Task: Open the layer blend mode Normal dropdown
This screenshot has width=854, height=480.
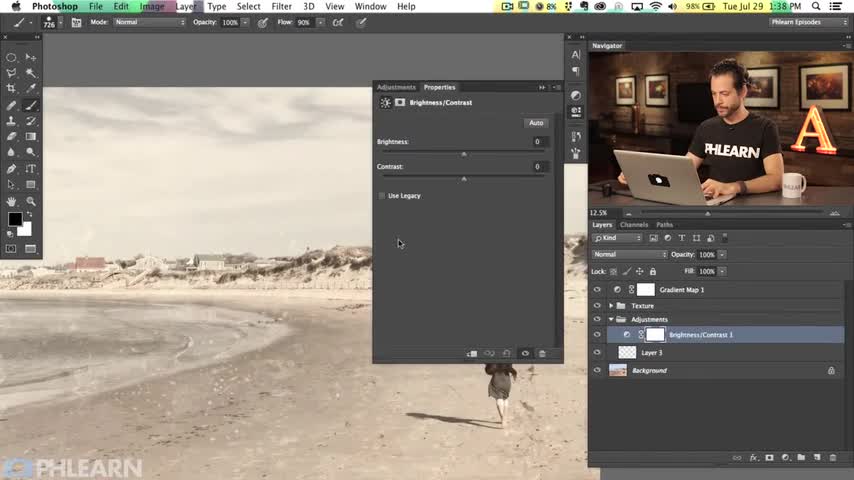Action: tap(629, 255)
